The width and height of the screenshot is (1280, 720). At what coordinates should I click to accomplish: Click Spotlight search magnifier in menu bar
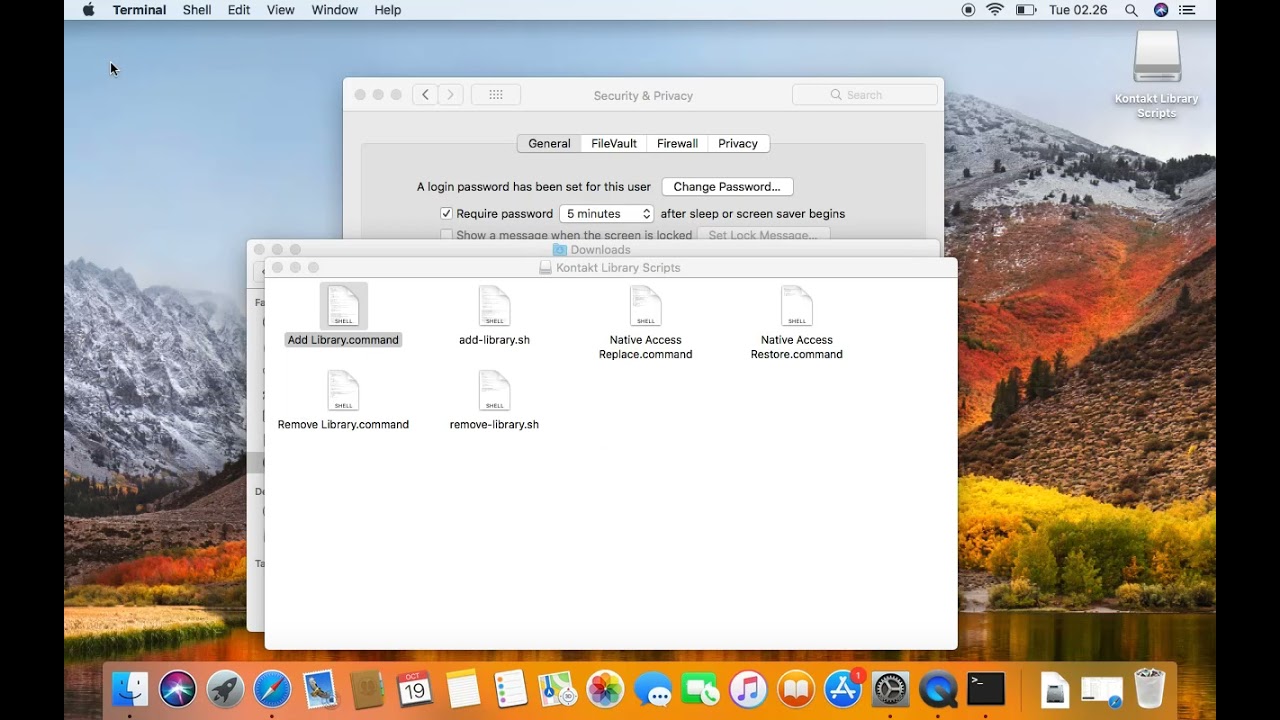[x=1131, y=10]
